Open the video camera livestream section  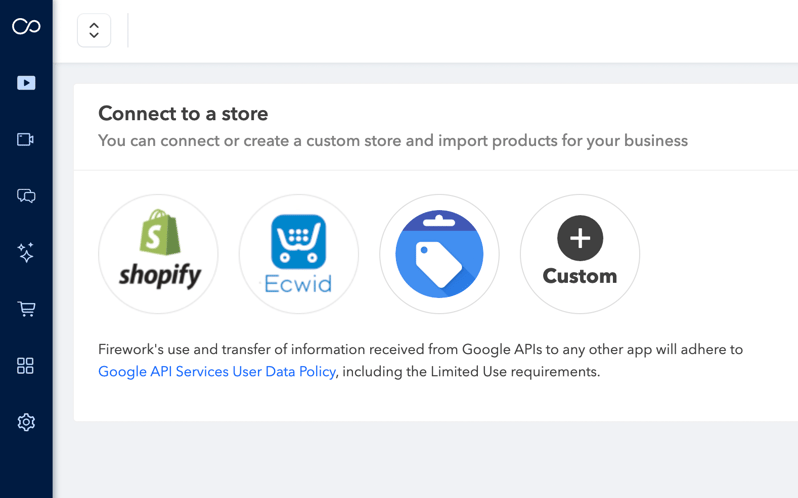pos(26,140)
